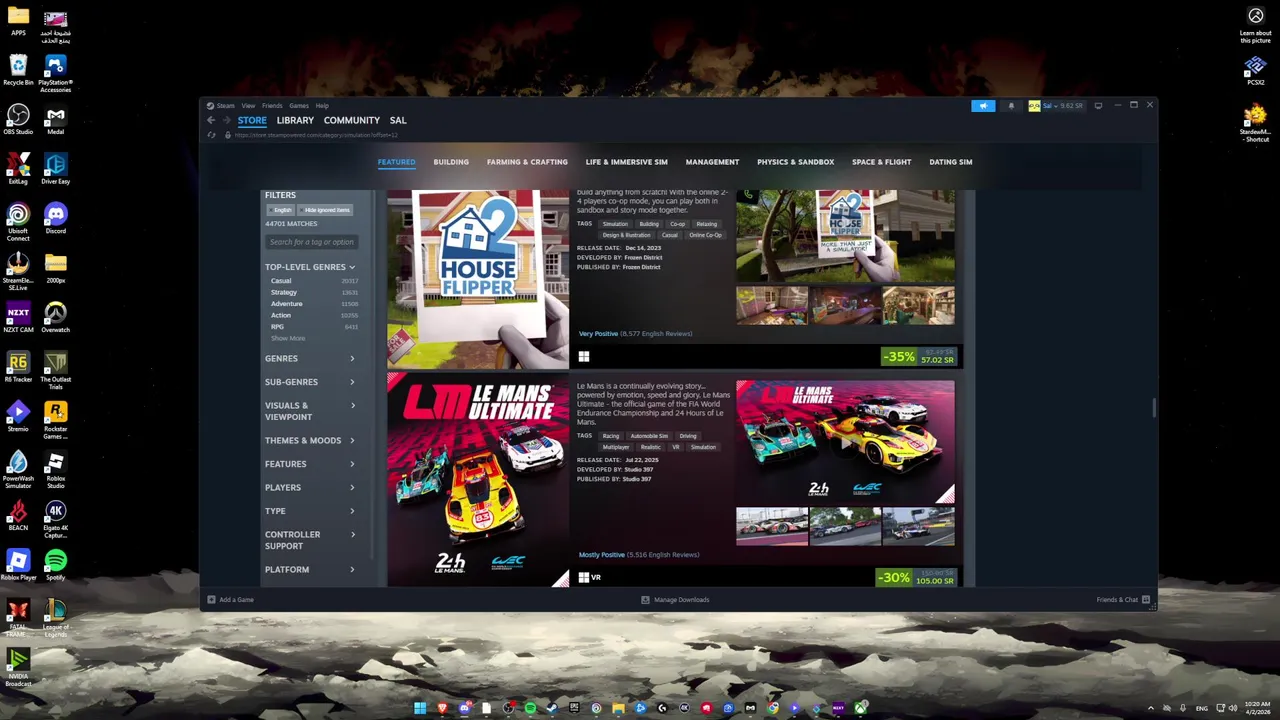Click the Automobile Sim tag on Le Mans

pyautogui.click(x=649, y=436)
